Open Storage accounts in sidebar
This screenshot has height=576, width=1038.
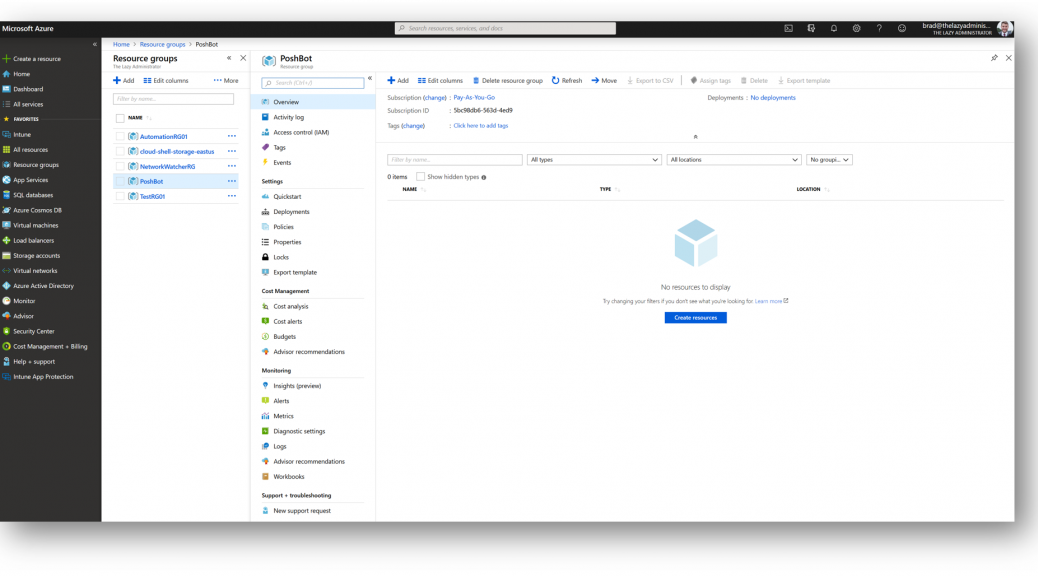(x=31, y=256)
